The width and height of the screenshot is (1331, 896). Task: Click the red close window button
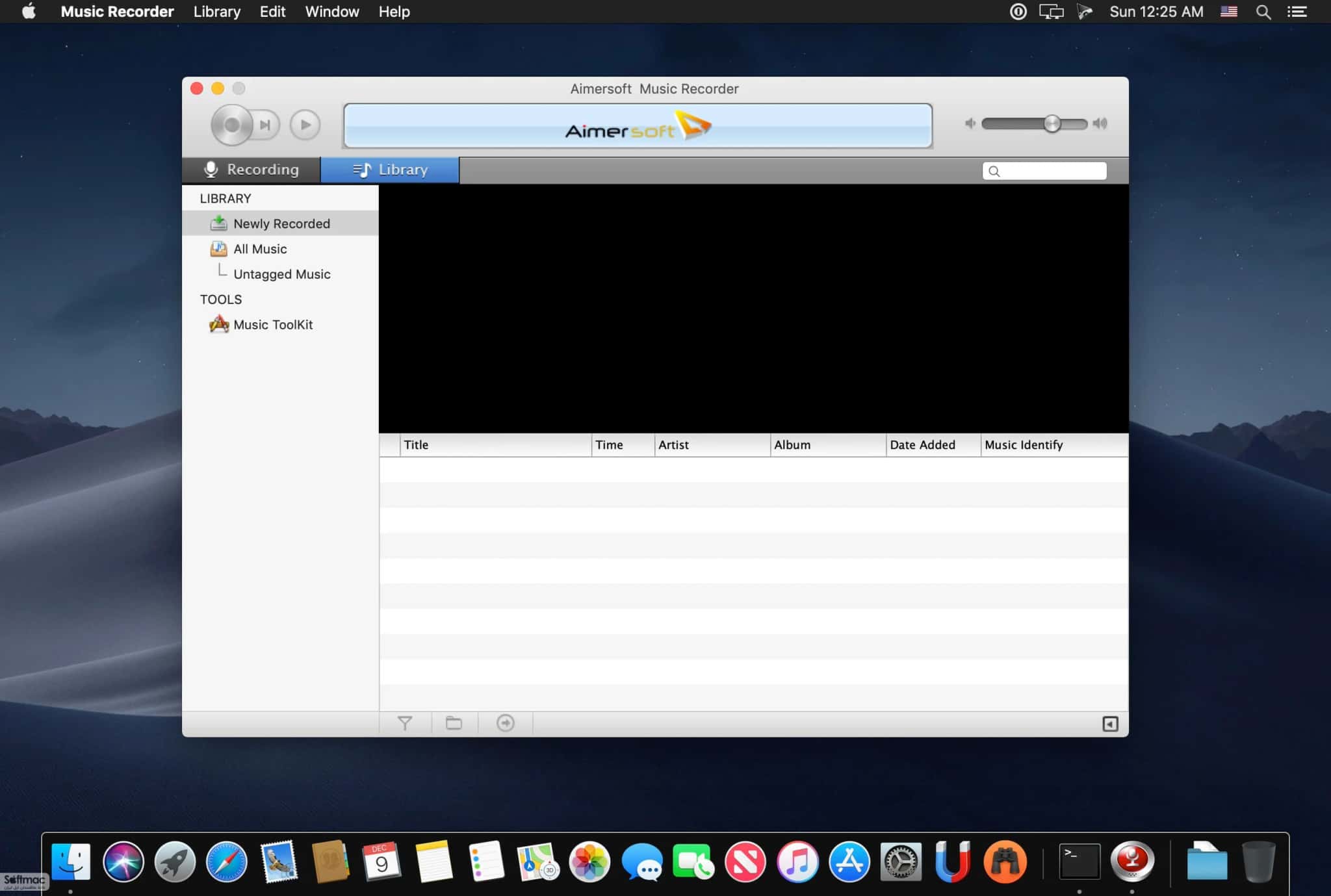point(197,88)
